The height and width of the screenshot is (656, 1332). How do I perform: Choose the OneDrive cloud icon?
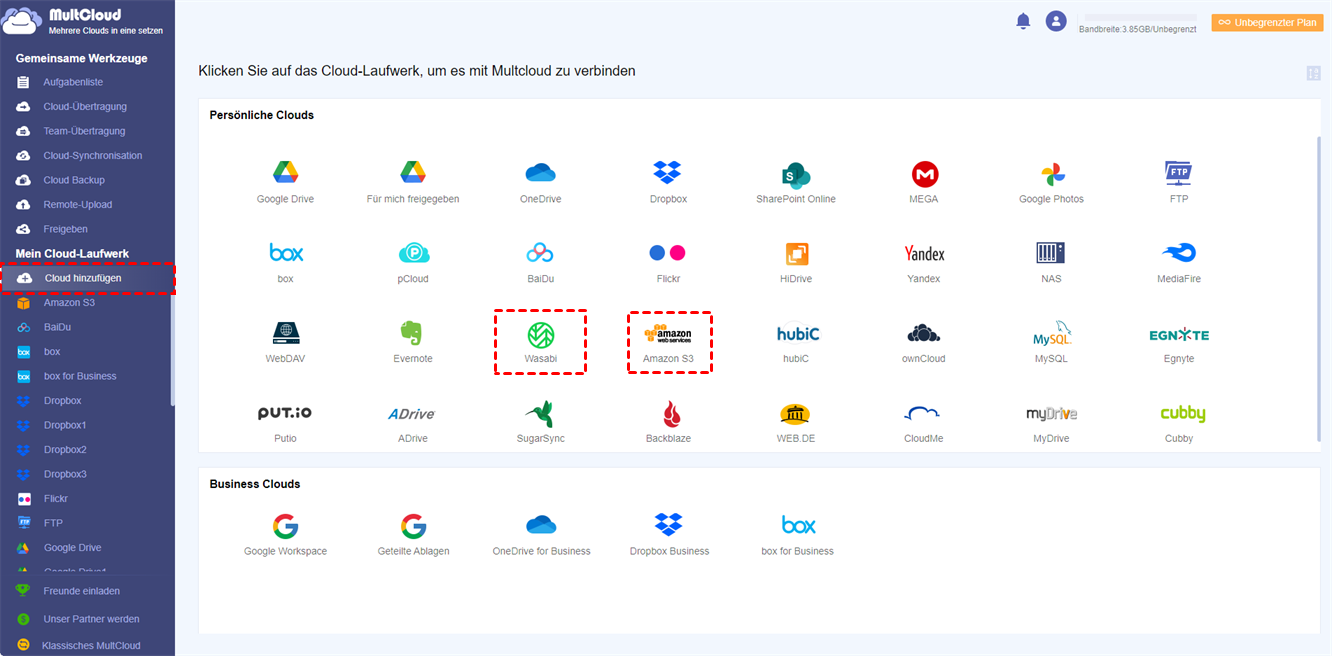(x=540, y=173)
